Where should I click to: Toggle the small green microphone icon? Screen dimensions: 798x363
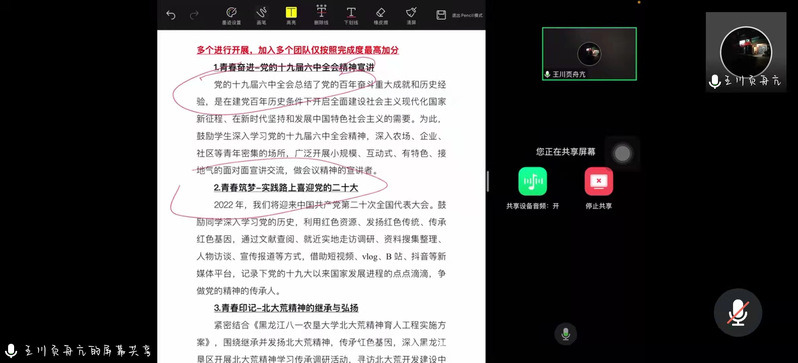pyautogui.click(x=565, y=334)
